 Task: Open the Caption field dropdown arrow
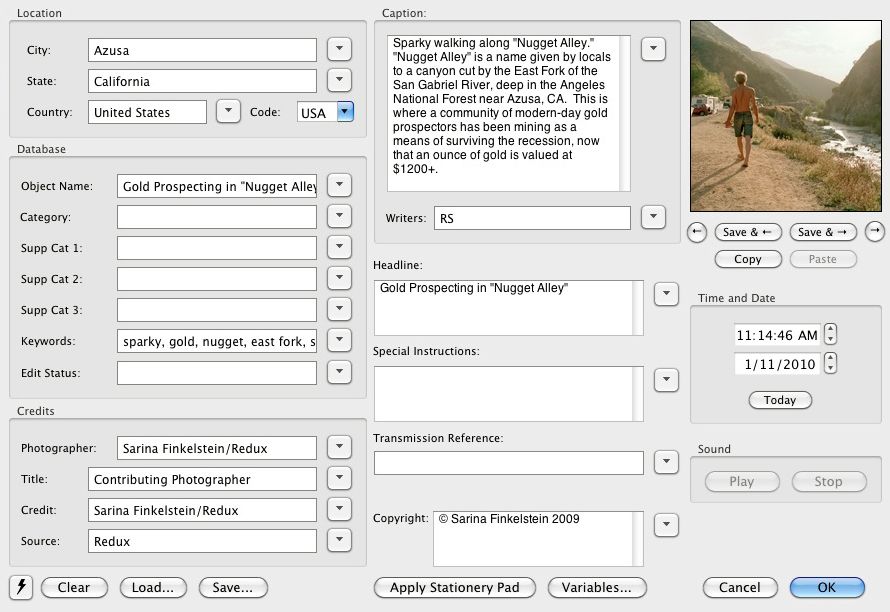tap(654, 48)
